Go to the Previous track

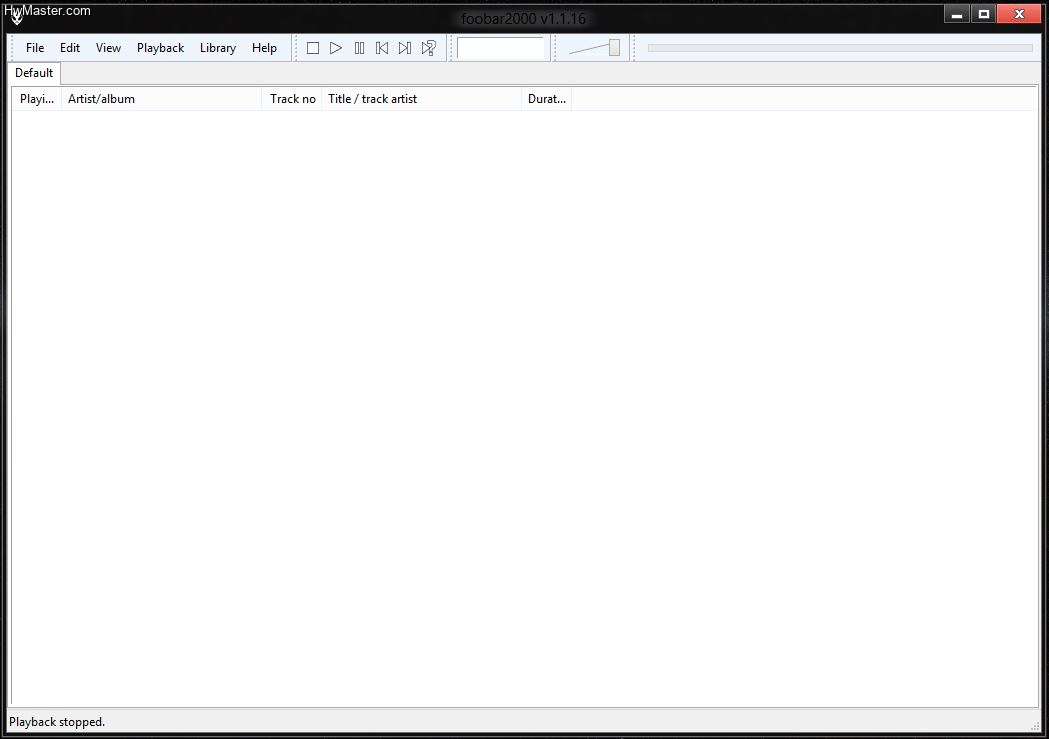382,48
